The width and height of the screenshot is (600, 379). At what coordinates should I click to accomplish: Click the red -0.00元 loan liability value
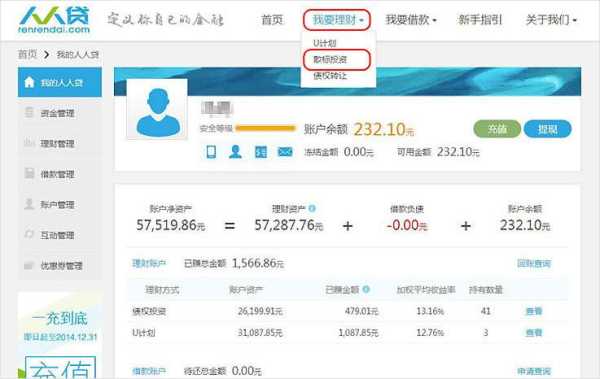(x=407, y=225)
